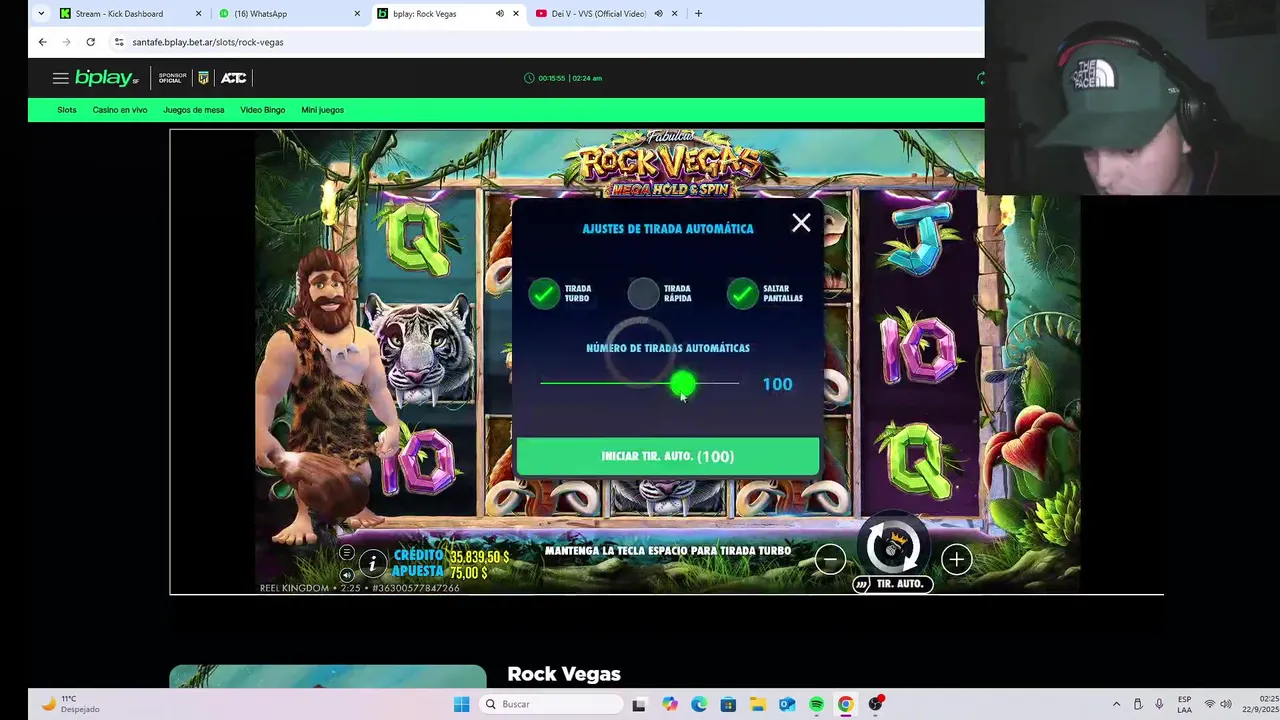Open Task View on taskbar

pyautogui.click(x=639, y=704)
